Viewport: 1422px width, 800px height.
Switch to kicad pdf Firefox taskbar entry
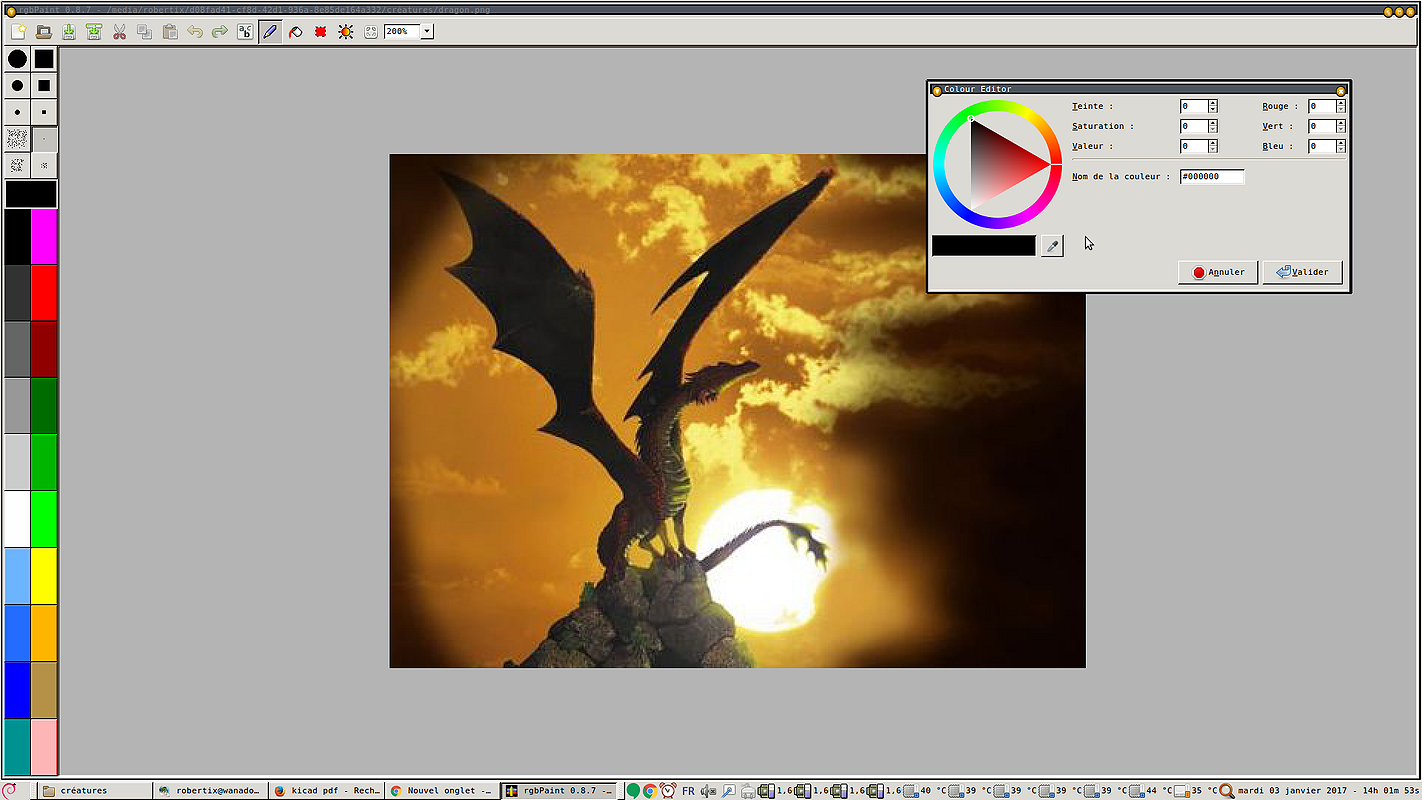pyautogui.click(x=327, y=790)
